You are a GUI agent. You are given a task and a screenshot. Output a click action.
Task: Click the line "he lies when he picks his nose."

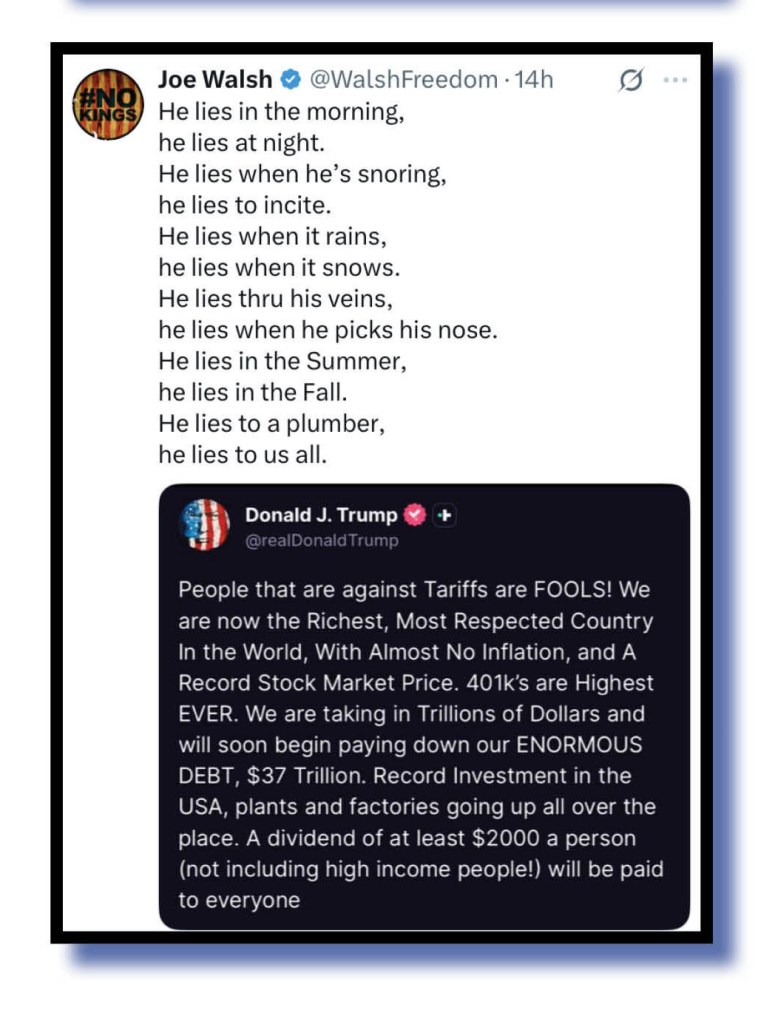point(327,329)
